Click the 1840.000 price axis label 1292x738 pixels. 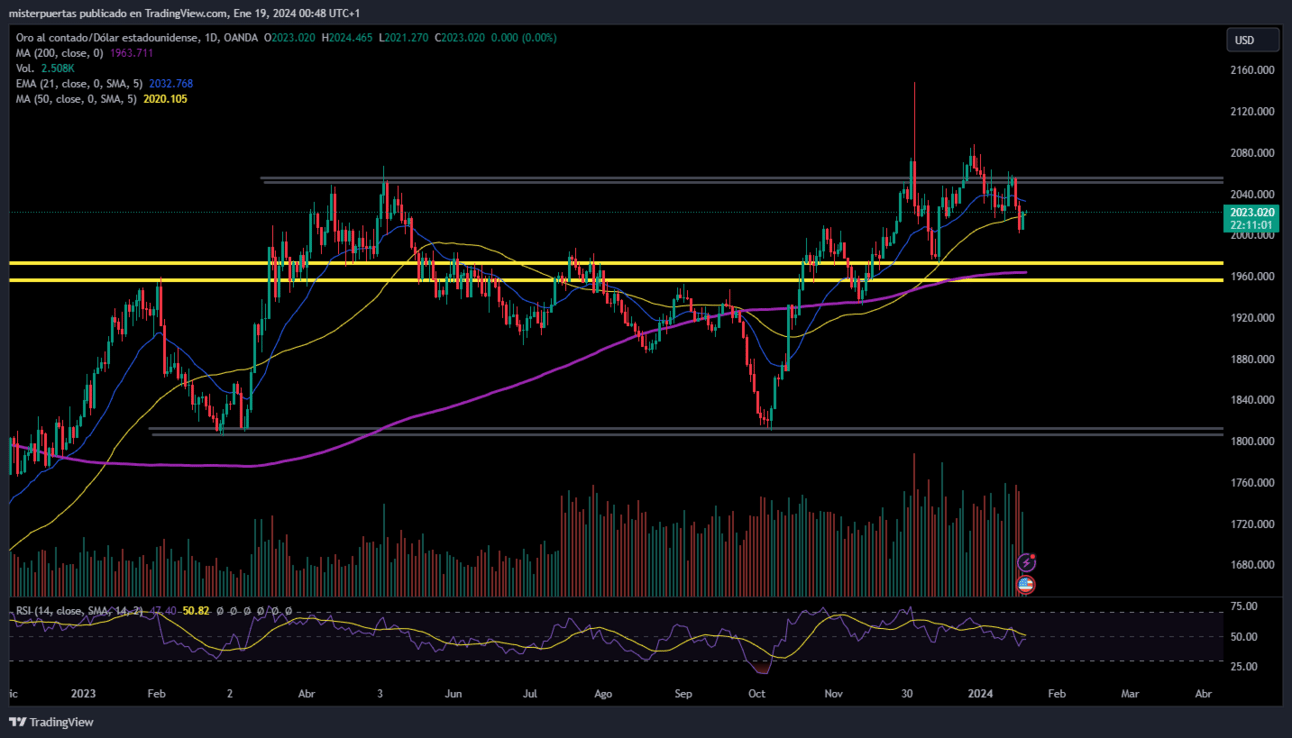coord(1252,400)
